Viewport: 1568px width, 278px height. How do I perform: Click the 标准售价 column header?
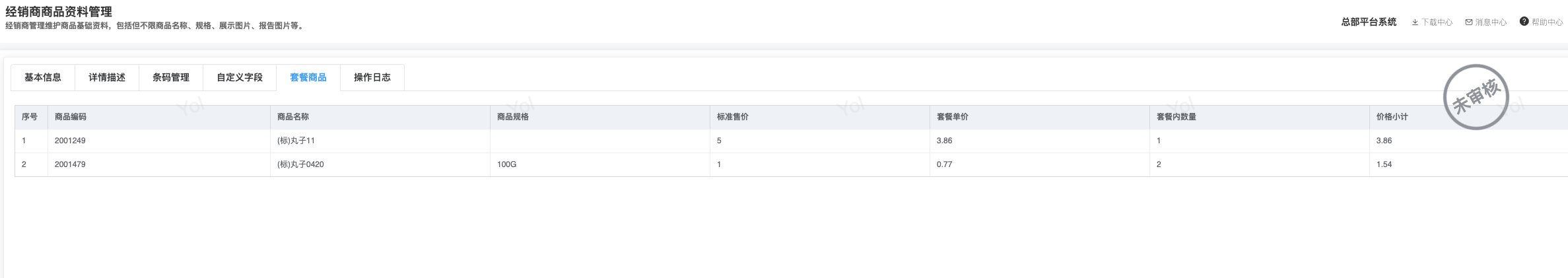733,117
